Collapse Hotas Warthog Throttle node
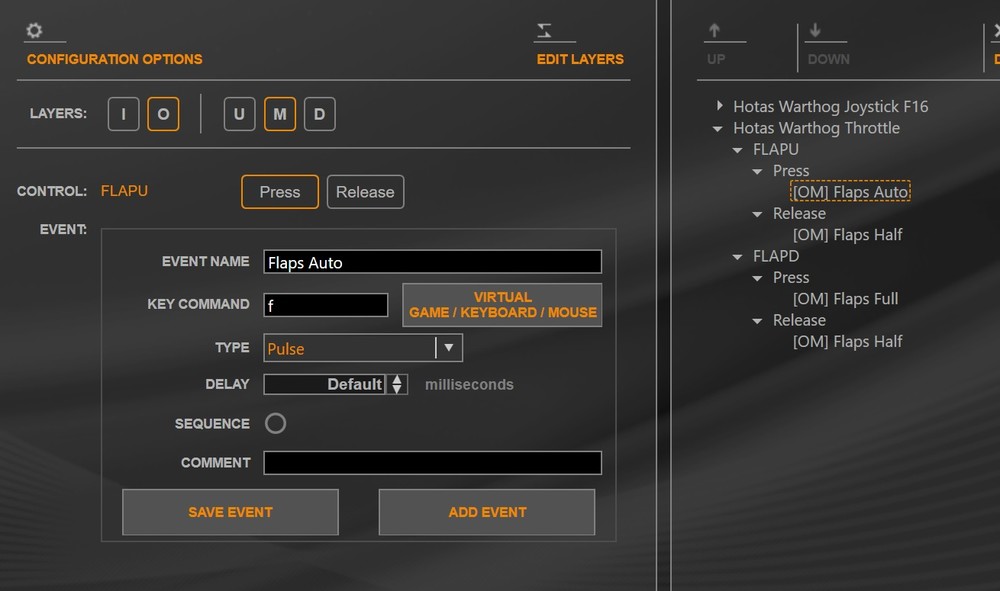 [718, 128]
